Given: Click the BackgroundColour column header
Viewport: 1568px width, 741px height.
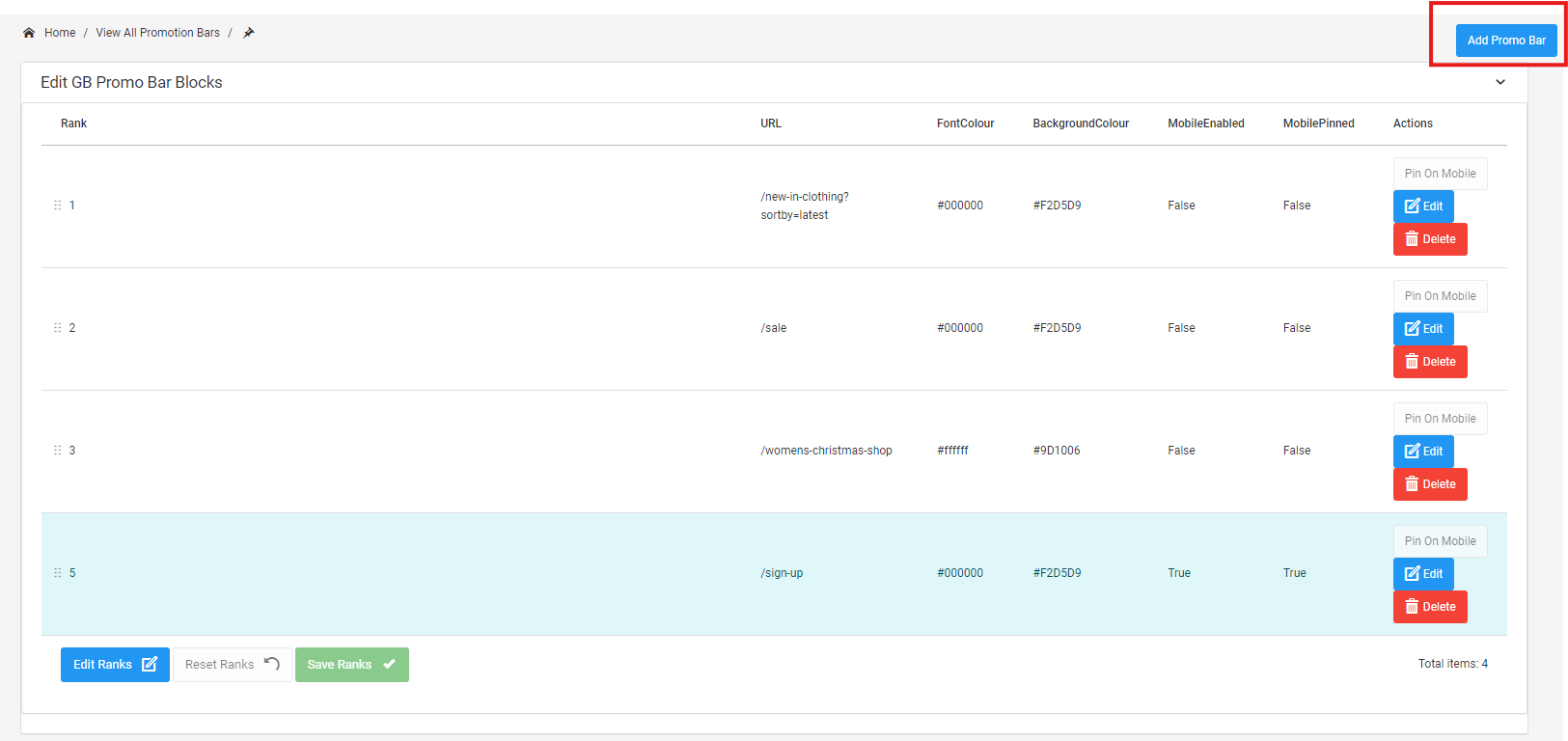Looking at the screenshot, I should pos(1081,123).
